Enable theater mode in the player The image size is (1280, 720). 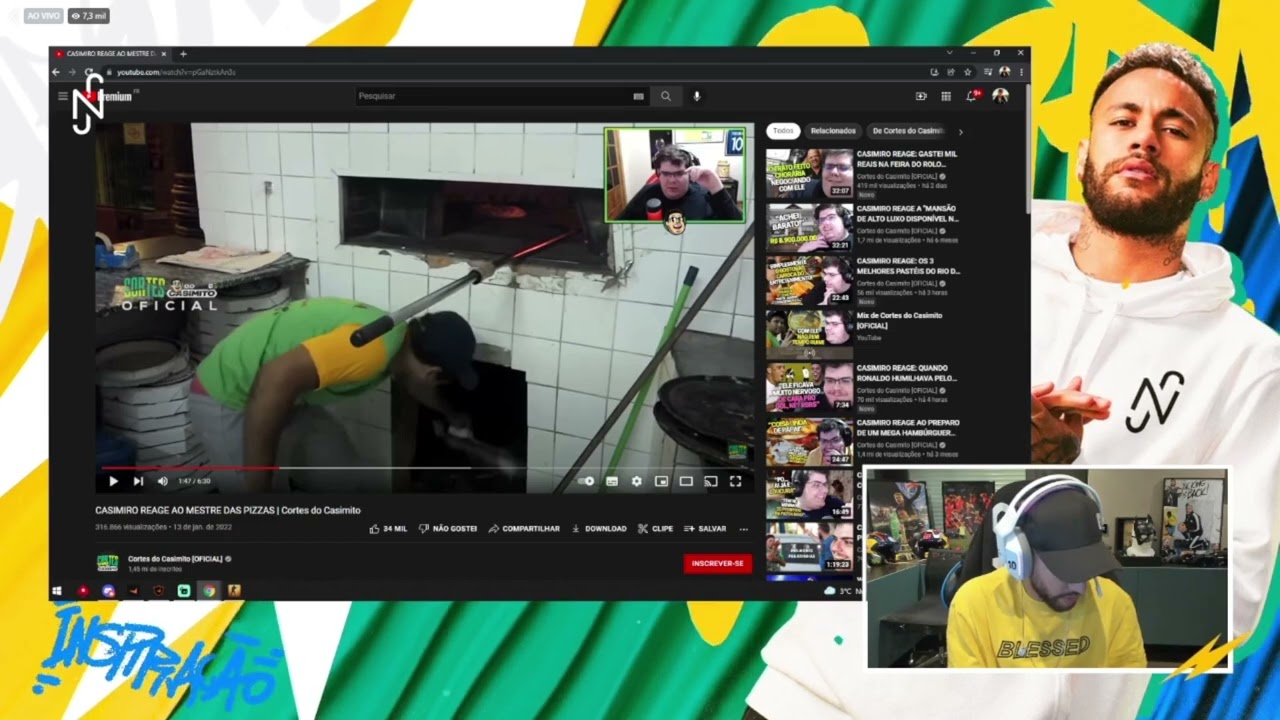tap(686, 481)
